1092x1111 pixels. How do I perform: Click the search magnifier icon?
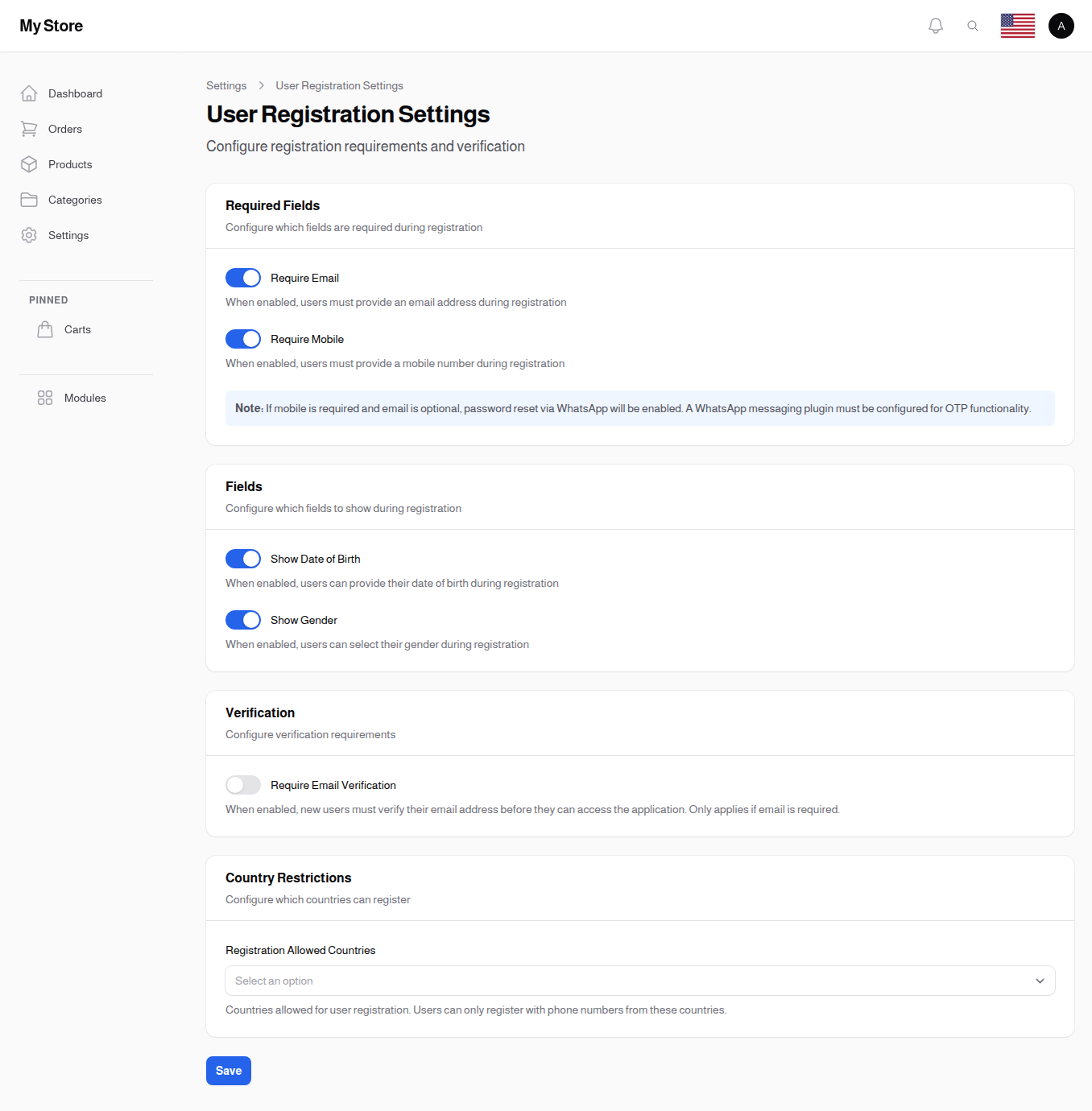[x=972, y=25]
